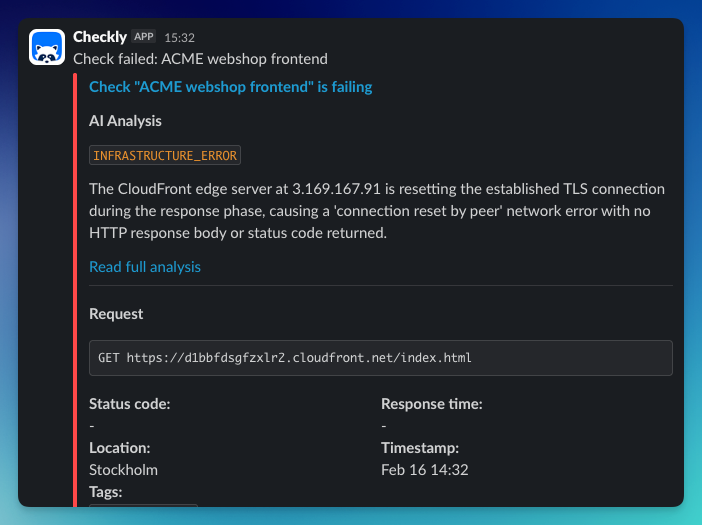
Task: Click the AI Analysis heading
Action: 125,121
